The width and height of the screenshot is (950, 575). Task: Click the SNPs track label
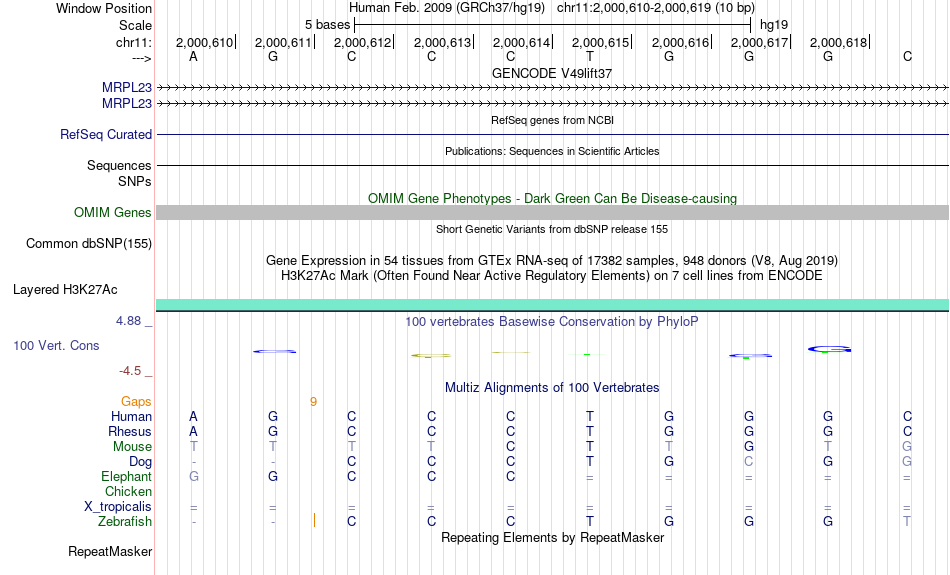[x=135, y=181]
